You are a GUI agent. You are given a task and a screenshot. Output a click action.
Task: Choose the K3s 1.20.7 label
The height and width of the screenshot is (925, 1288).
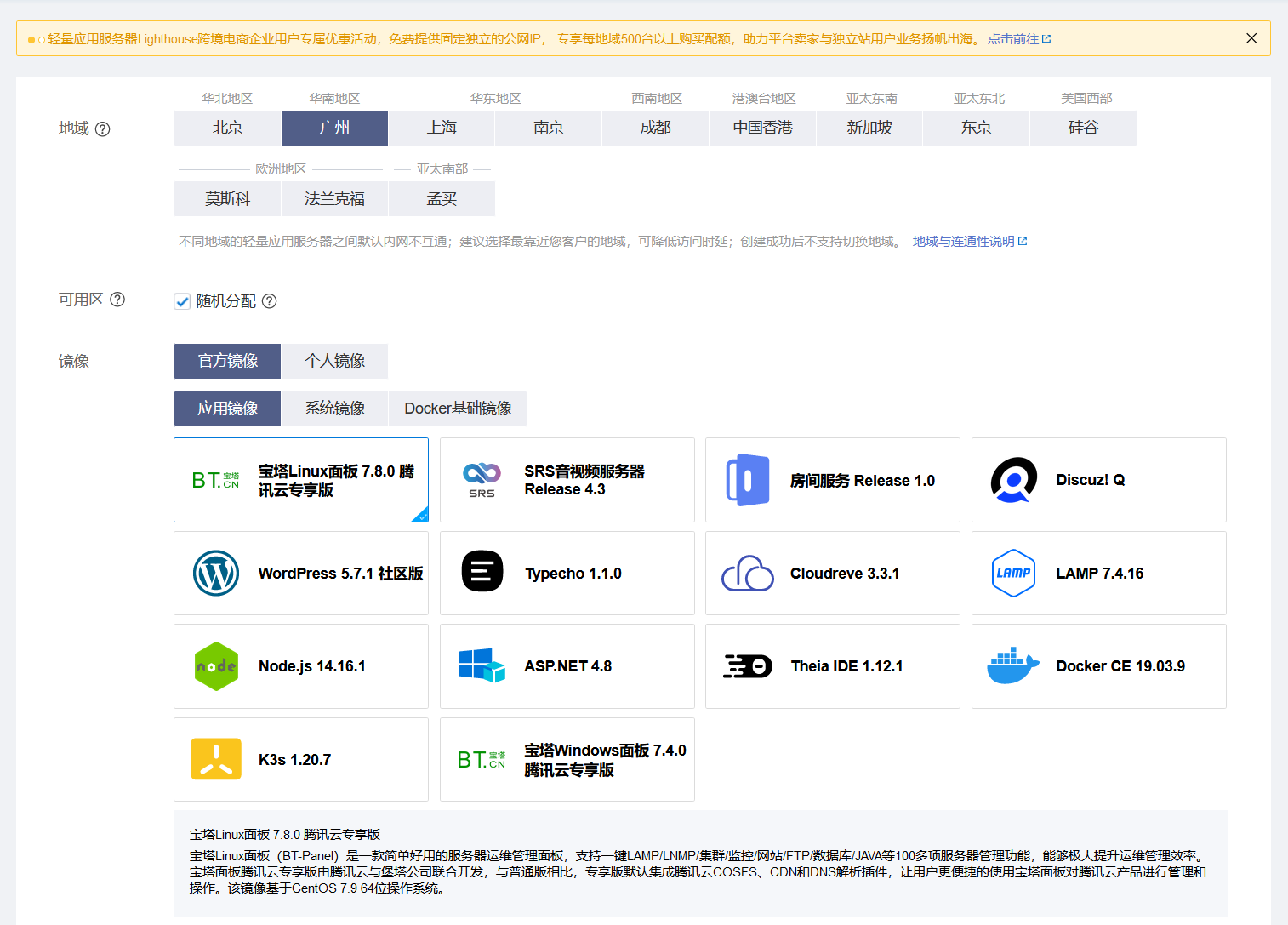coord(295,760)
